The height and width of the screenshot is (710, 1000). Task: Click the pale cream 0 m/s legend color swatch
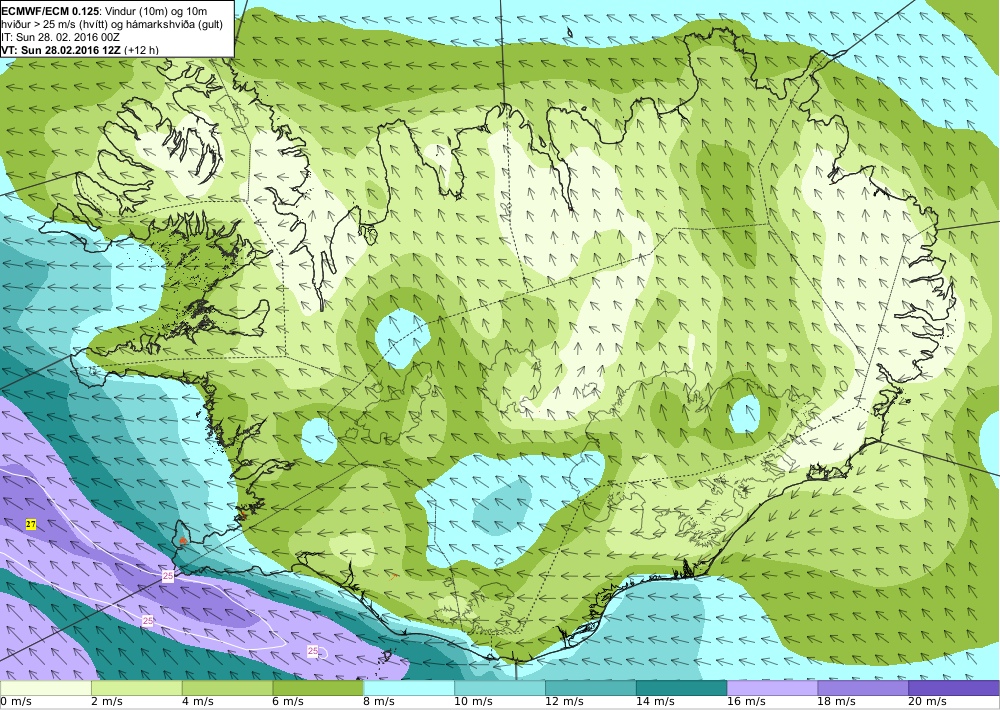(45, 688)
